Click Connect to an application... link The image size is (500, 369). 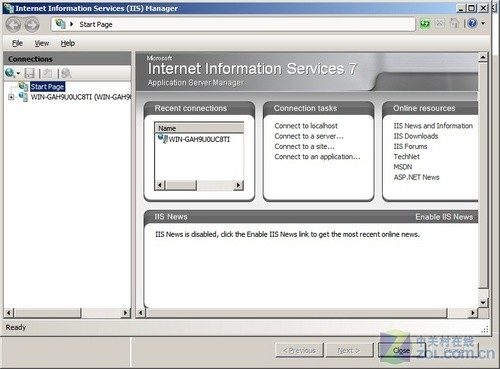click(317, 157)
